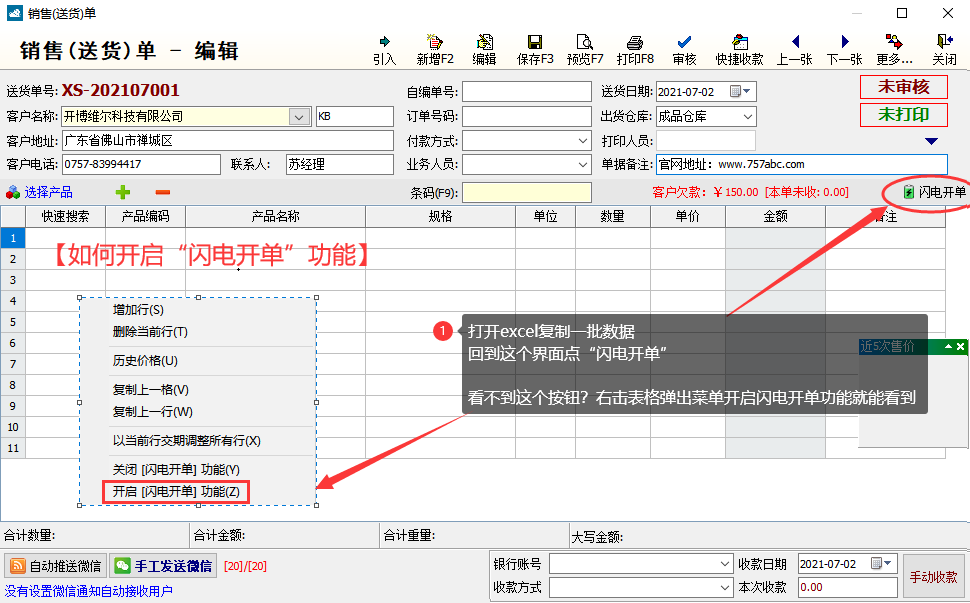The width and height of the screenshot is (970, 603).
Task: Select row number 11 header
Action: coord(13,448)
